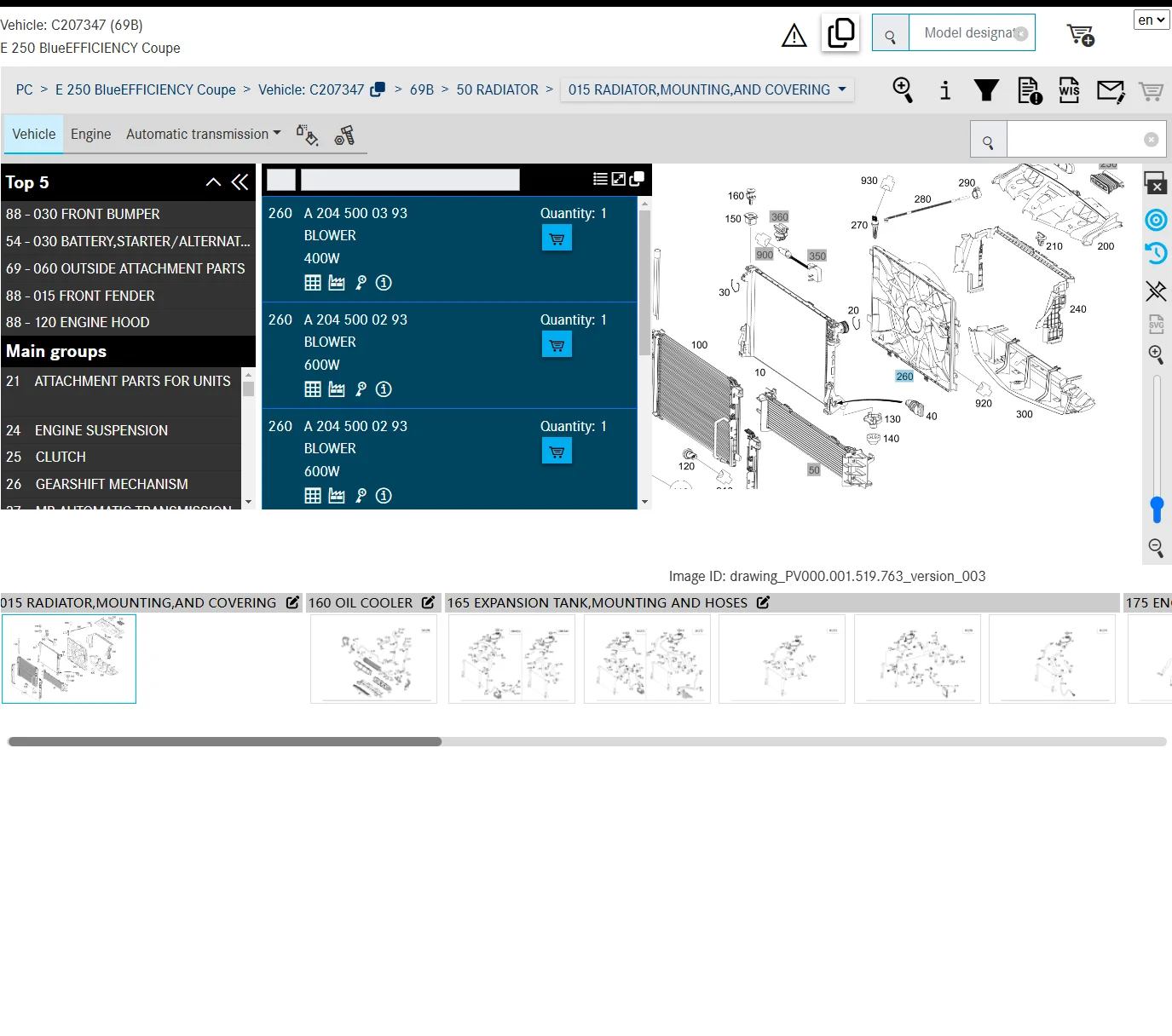Click the detach window icon in parts header
Image resolution: width=1172 pixels, height=1036 pixels.
point(637,179)
